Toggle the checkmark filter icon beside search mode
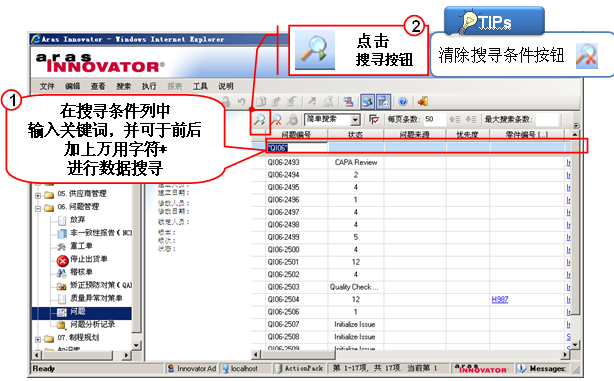This screenshot has width=614, height=381. pos(374,119)
